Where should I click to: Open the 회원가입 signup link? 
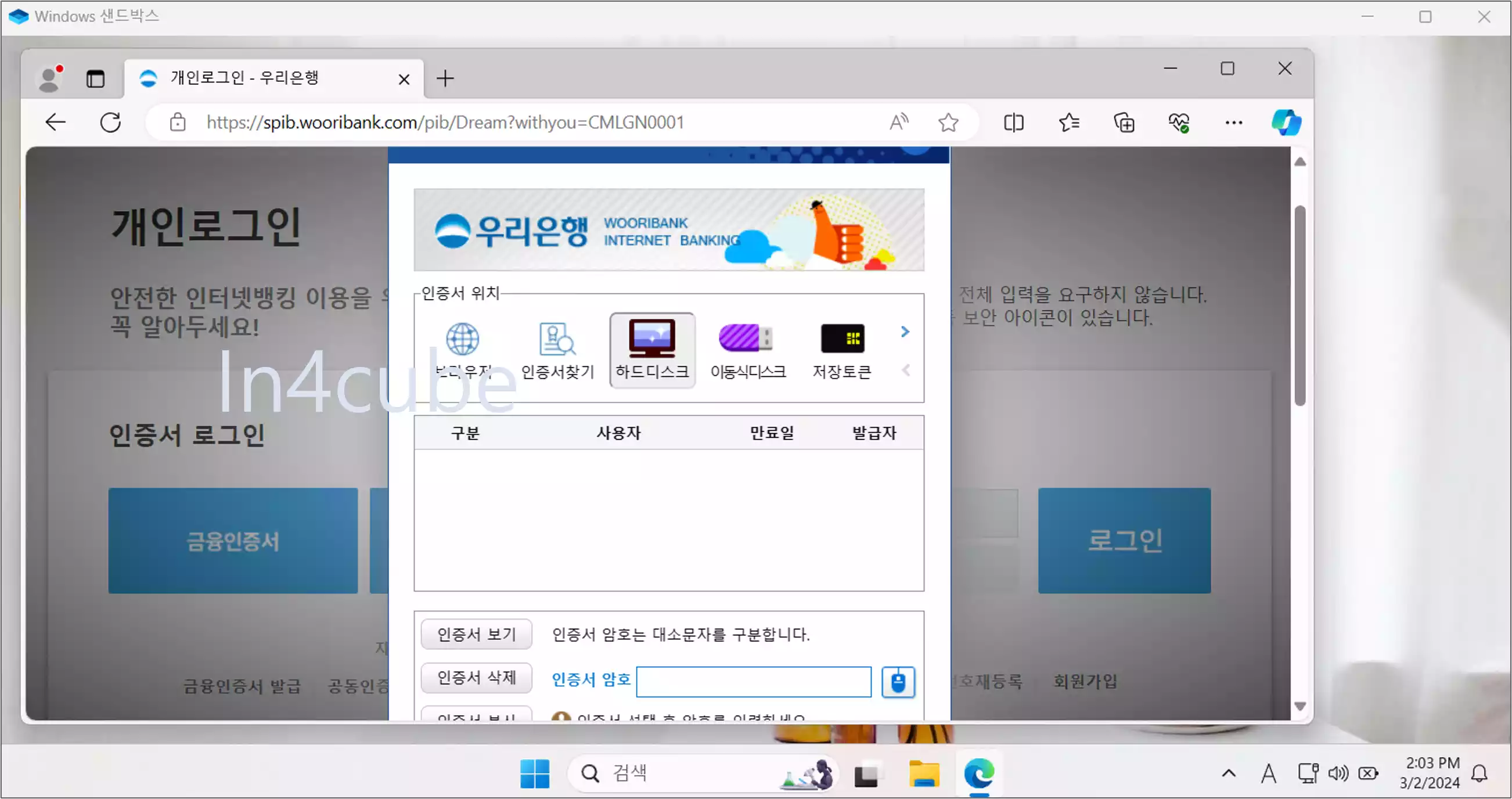point(1083,682)
